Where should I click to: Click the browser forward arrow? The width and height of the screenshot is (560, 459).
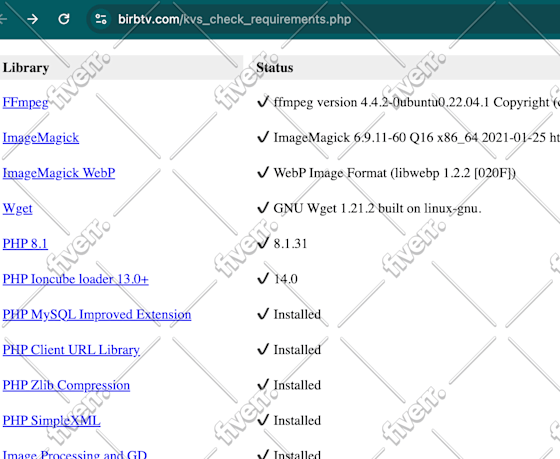point(32,19)
